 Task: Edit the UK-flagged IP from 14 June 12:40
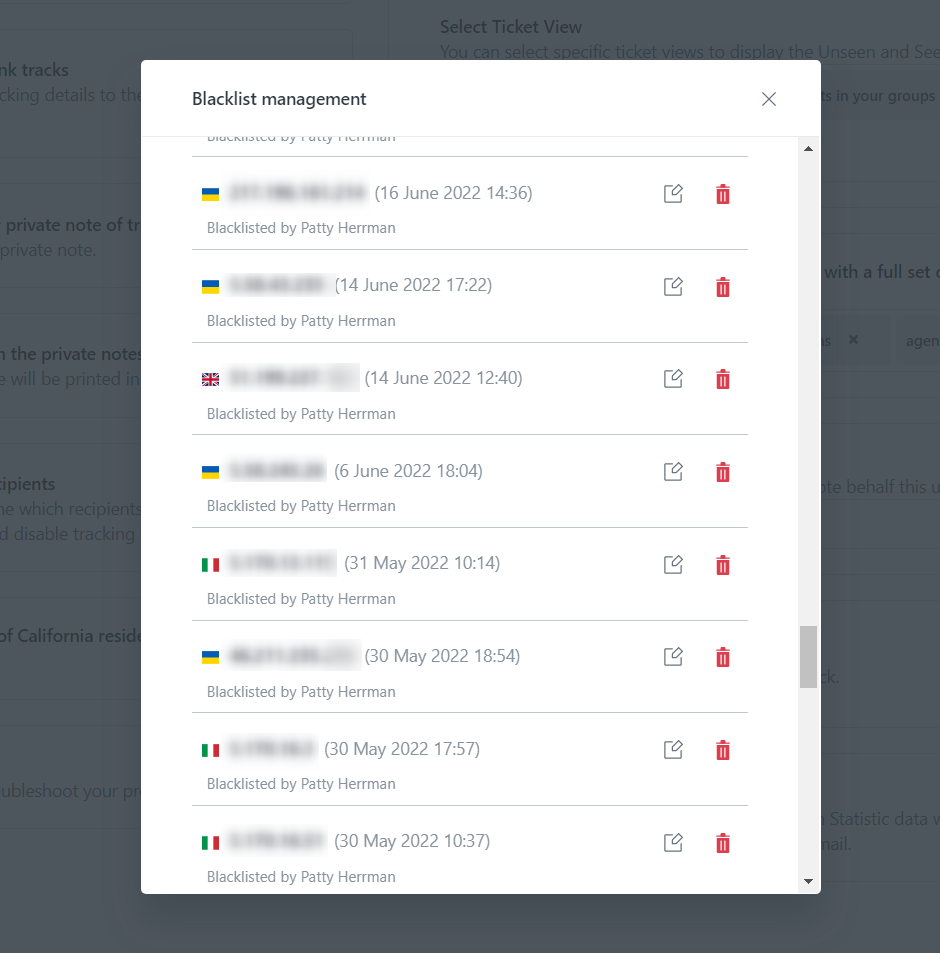pyautogui.click(x=673, y=379)
